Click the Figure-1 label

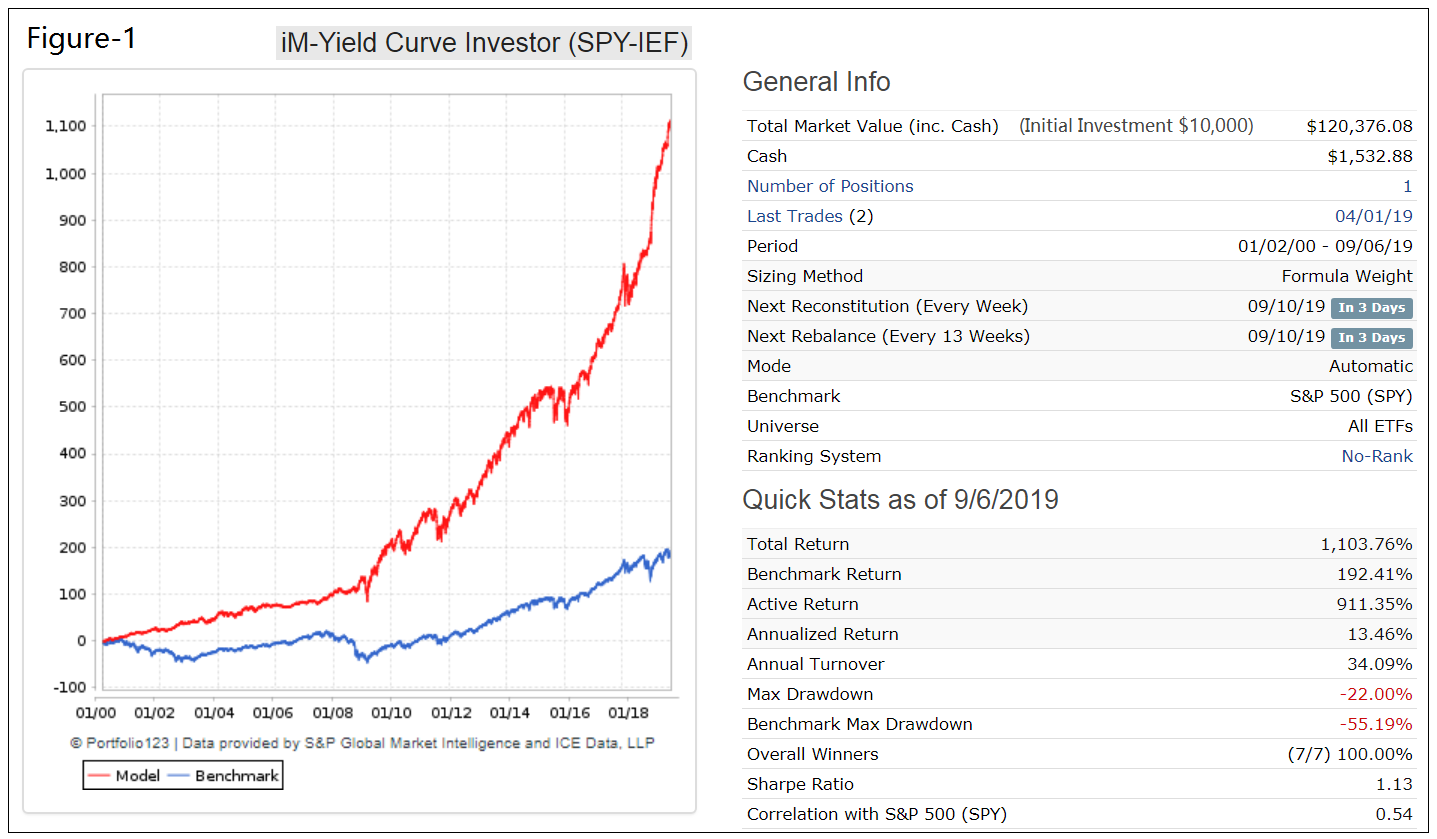point(80,39)
